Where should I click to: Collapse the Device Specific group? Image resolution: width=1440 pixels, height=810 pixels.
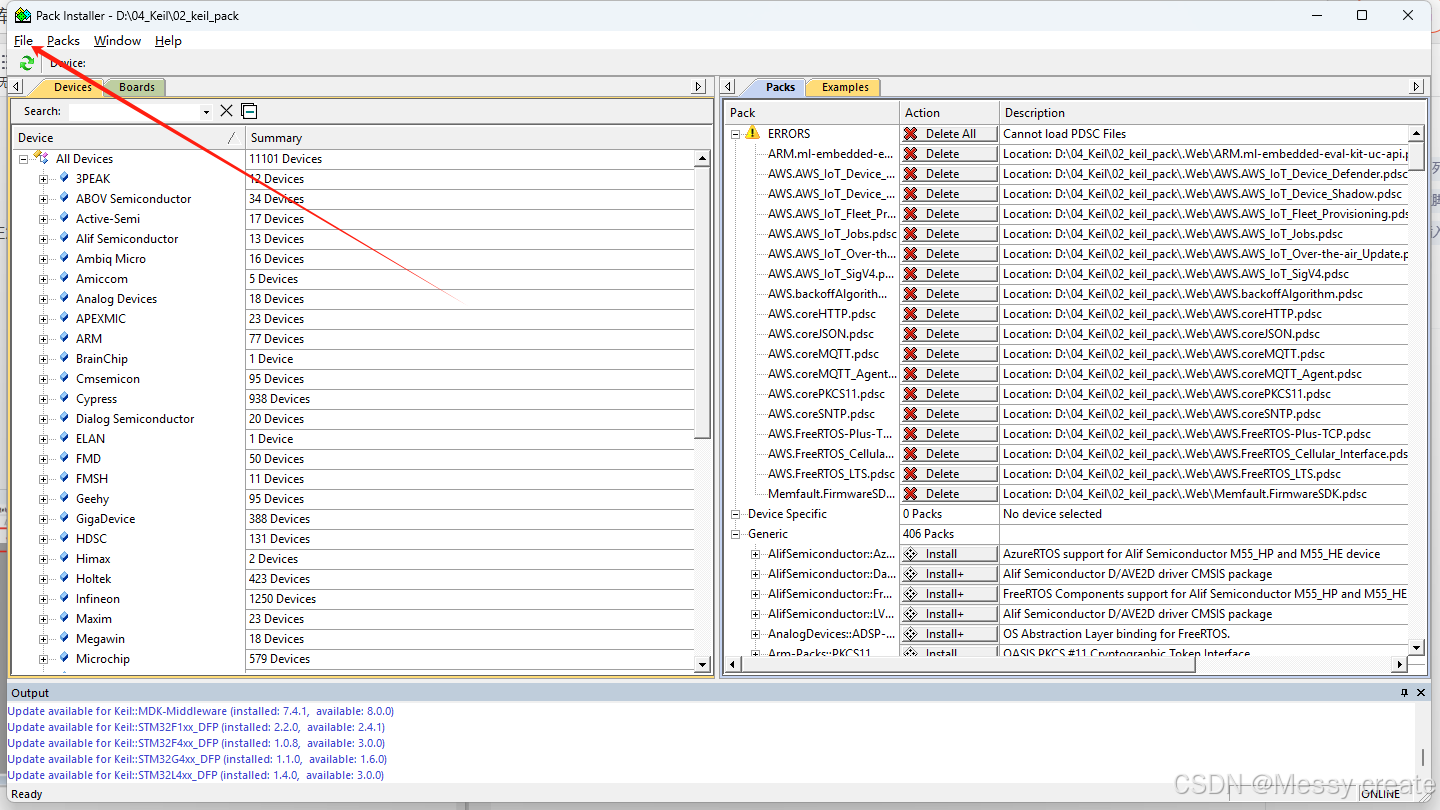[735, 514]
